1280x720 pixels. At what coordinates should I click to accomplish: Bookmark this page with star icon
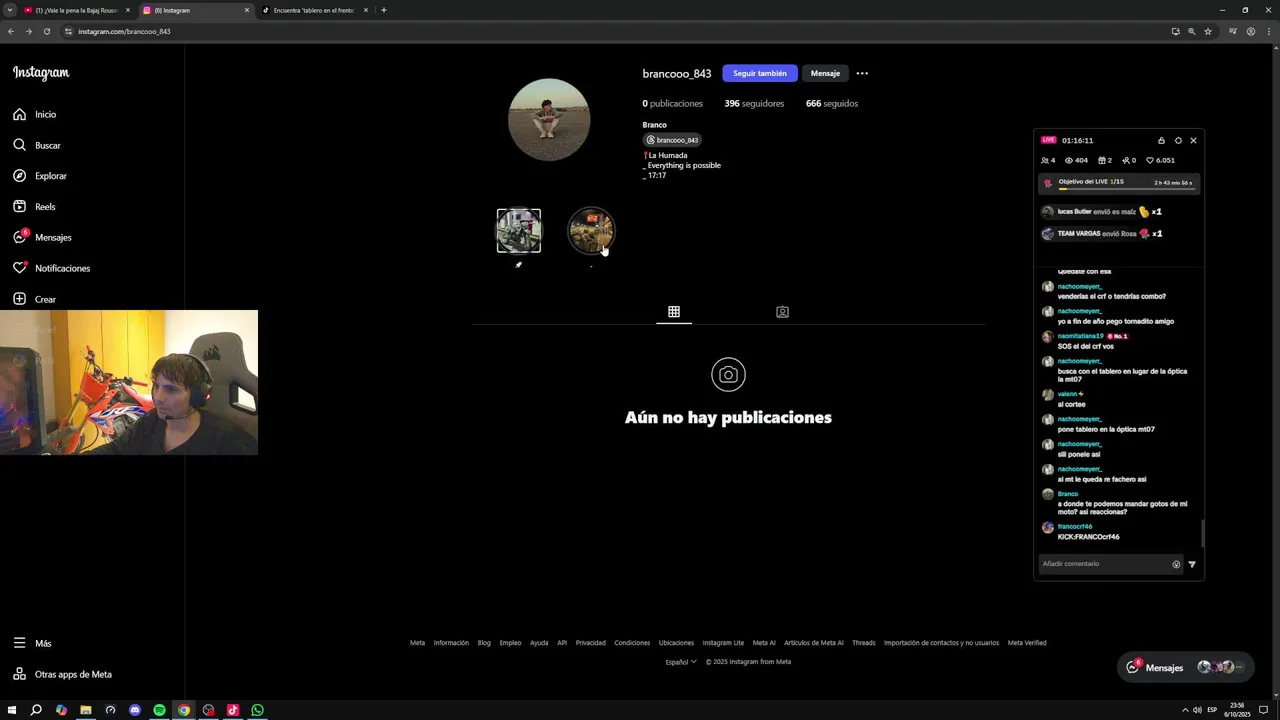pyautogui.click(x=1208, y=31)
